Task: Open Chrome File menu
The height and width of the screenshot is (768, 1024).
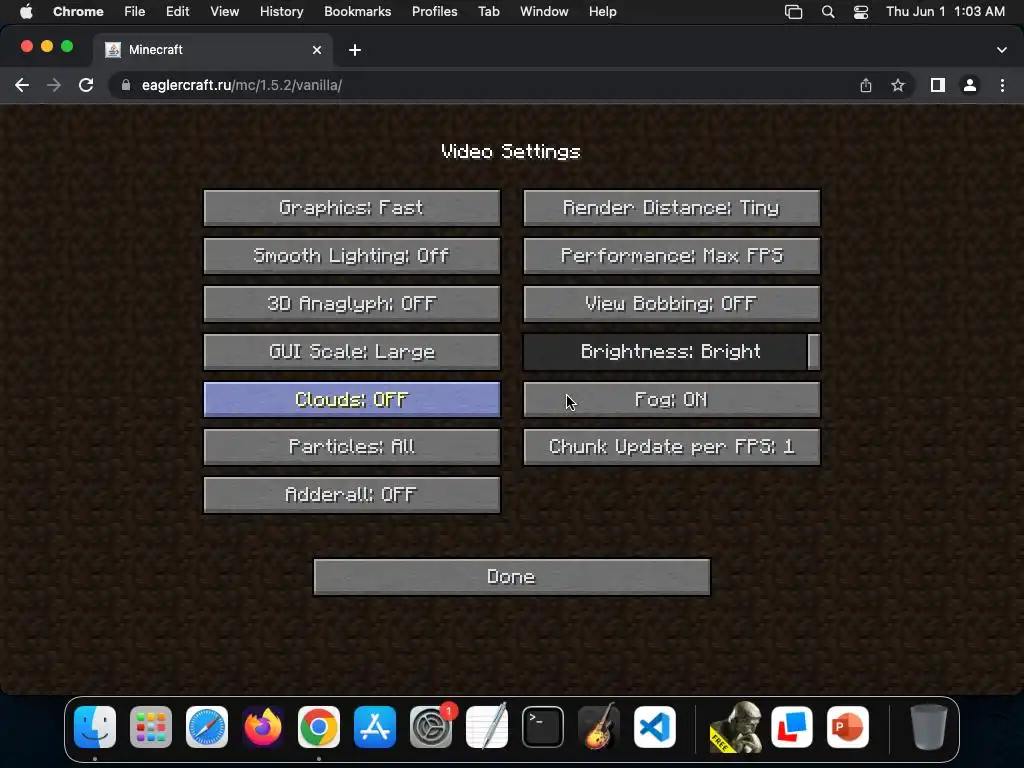Action: (x=135, y=12)
